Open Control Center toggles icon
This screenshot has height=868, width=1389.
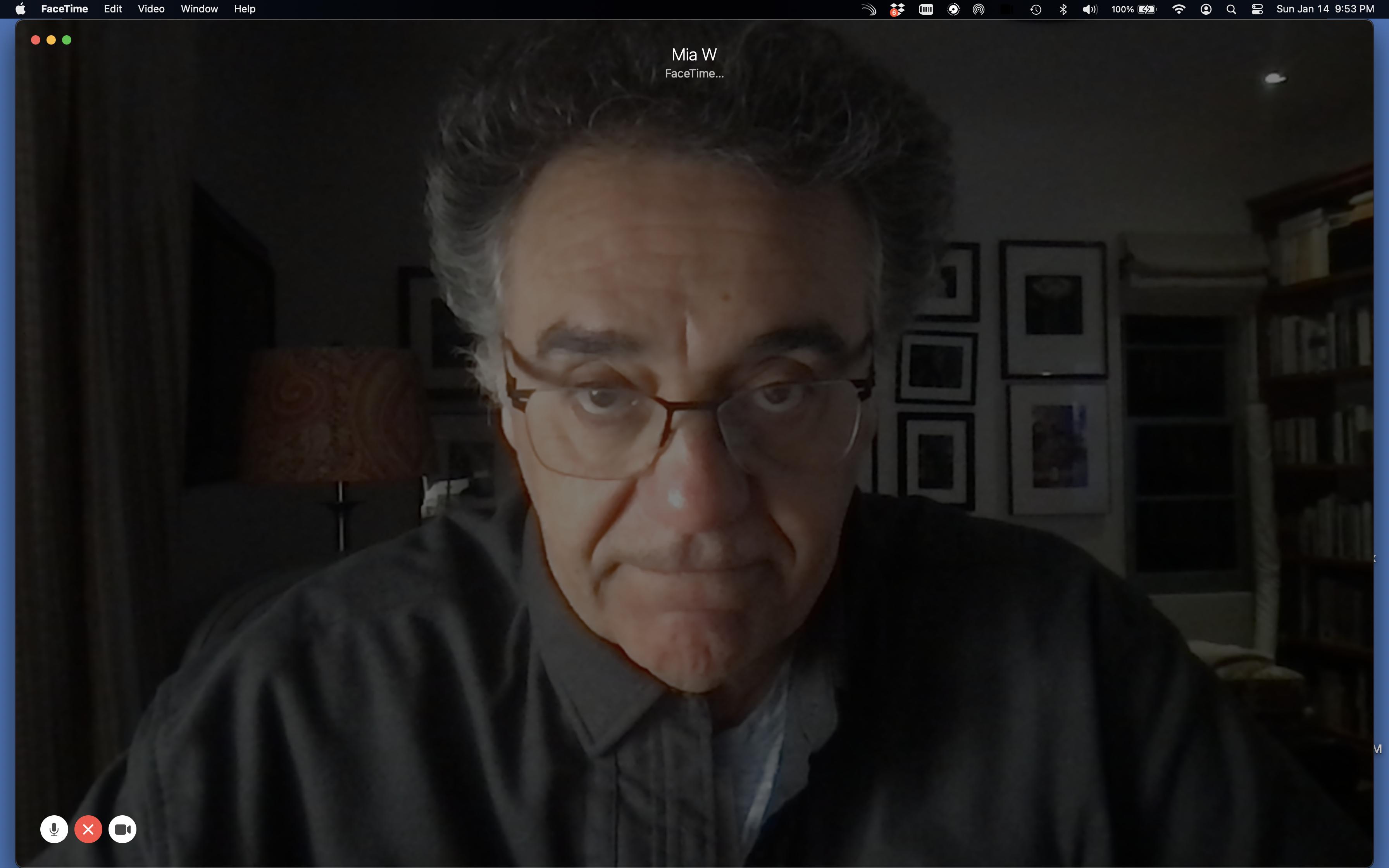click(x=1257, y=9)
